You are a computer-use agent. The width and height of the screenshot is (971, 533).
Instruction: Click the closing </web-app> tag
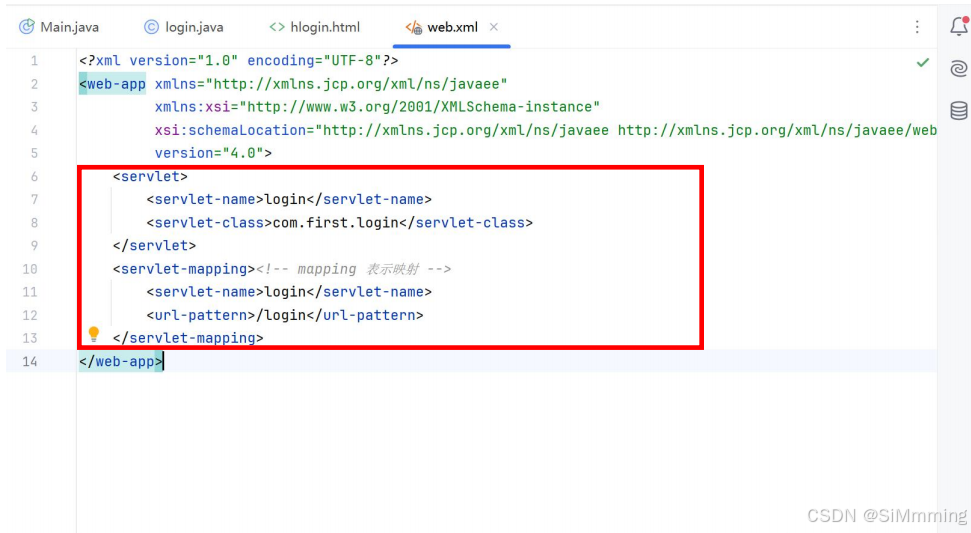(121, 362)
